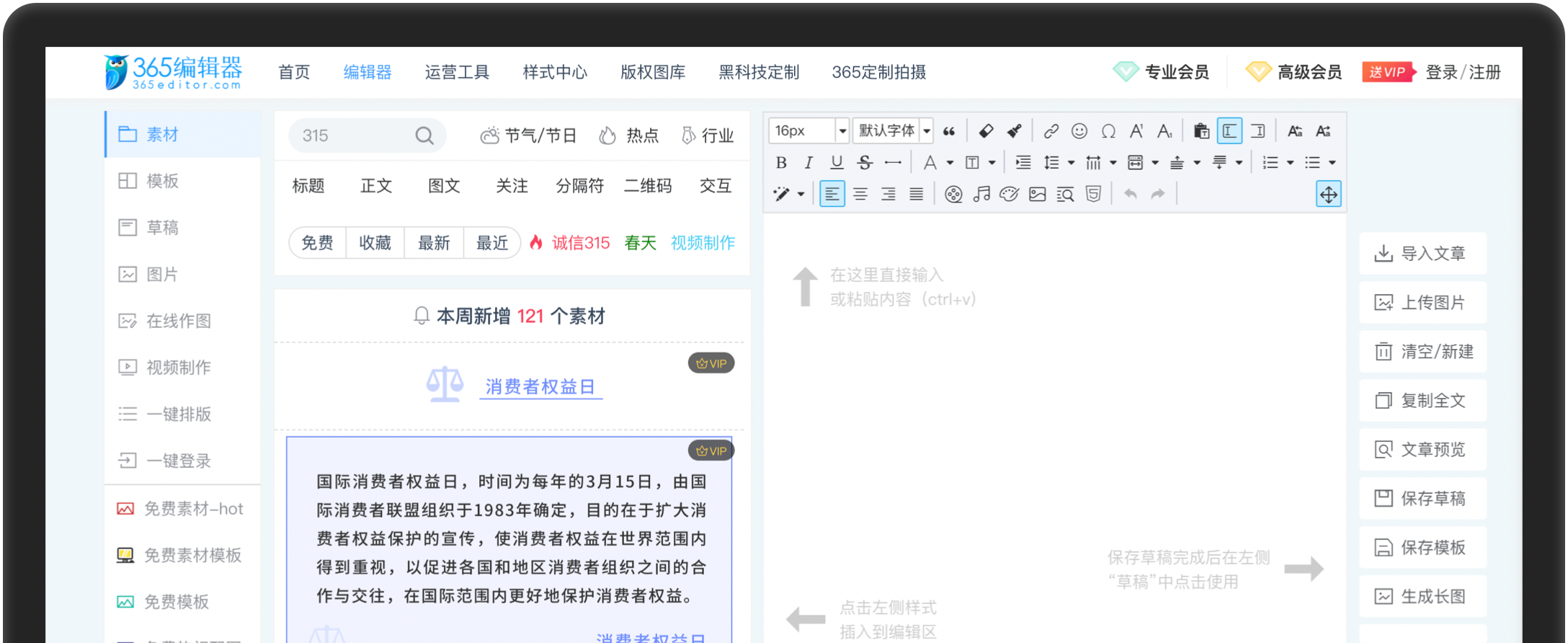The width and height of the screenshot is (1568, 643).
Task: Insert music using the music note icon
Action: tap(981, 194)
